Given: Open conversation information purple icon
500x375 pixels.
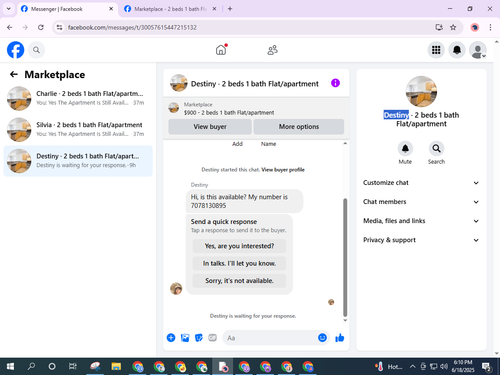Looking at the screenshot, I should coord(335,83).
